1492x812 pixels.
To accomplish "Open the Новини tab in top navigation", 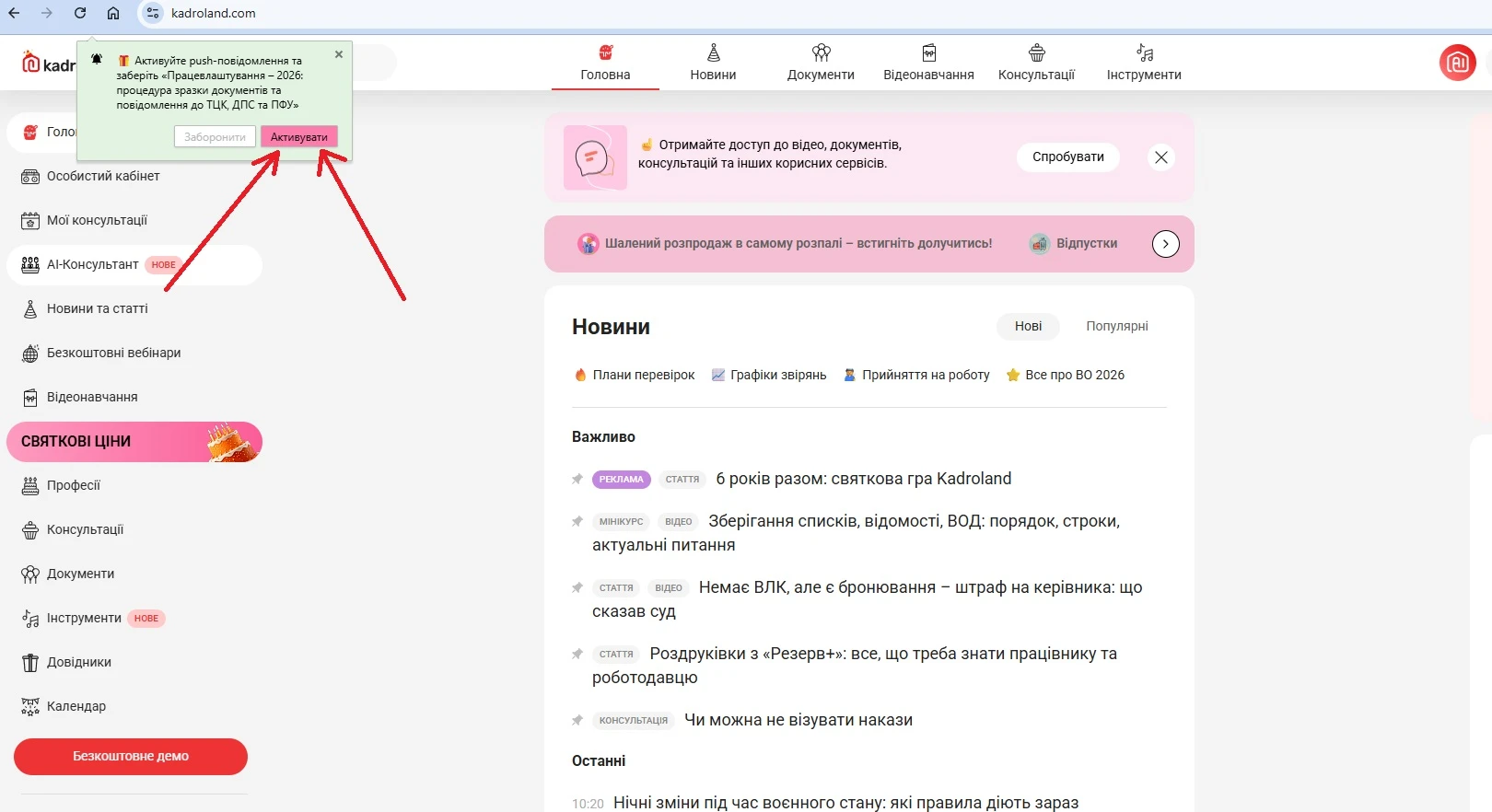I will (713, 63).
